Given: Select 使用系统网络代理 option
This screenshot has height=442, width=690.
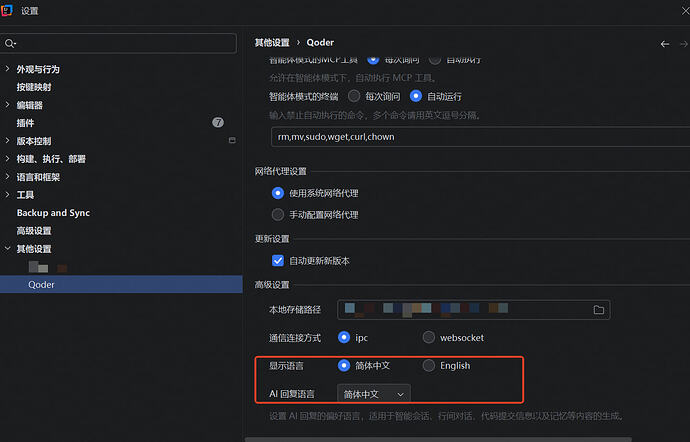Looking at the screenshot, I should pos(278,193).
